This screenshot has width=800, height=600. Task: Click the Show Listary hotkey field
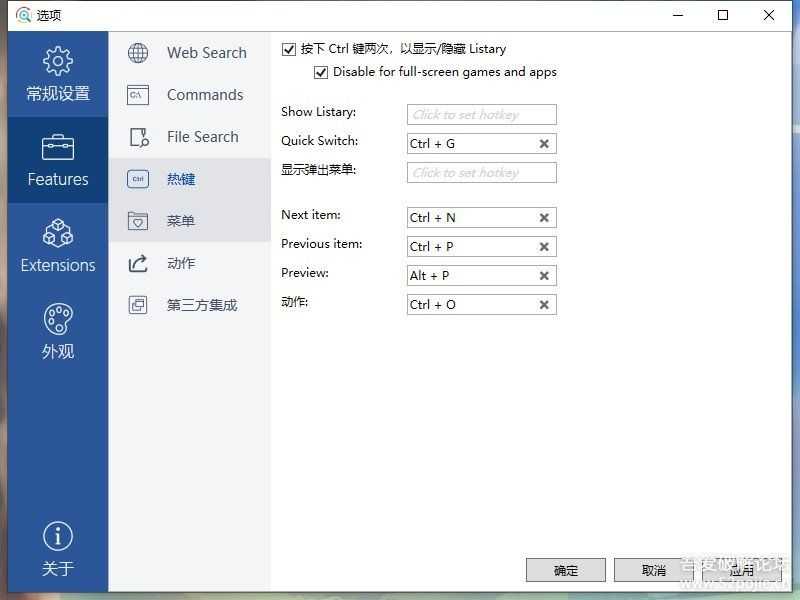coord(481,115)
